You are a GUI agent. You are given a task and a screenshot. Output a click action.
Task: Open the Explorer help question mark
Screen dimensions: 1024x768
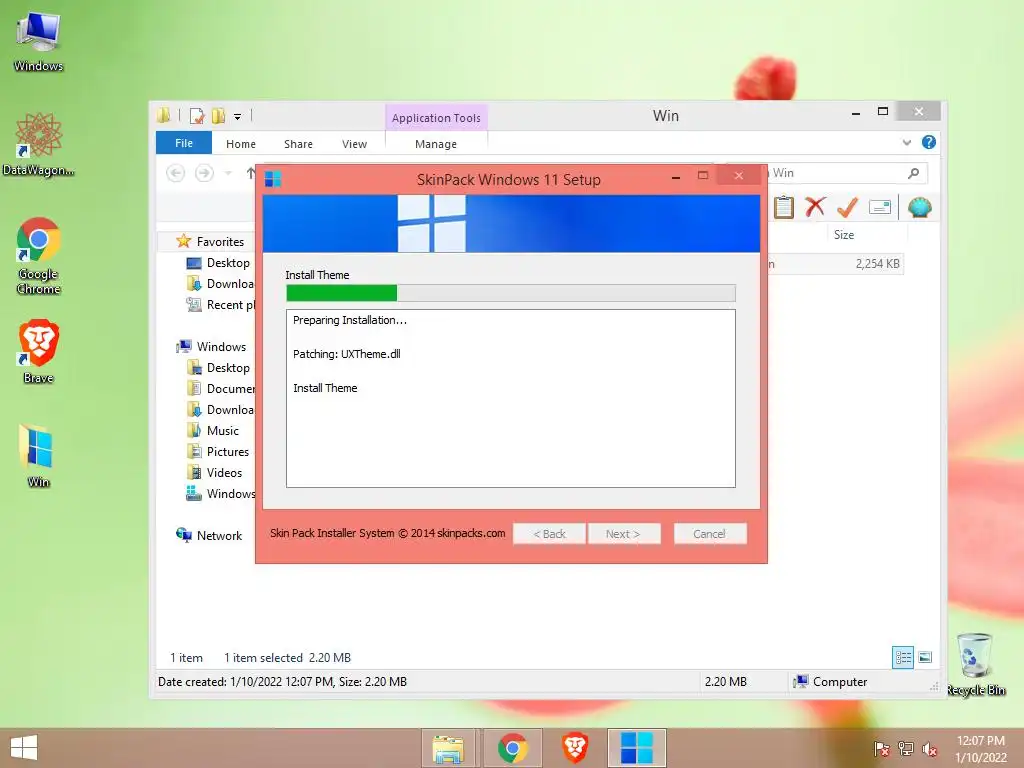click(x=929, y=142)
